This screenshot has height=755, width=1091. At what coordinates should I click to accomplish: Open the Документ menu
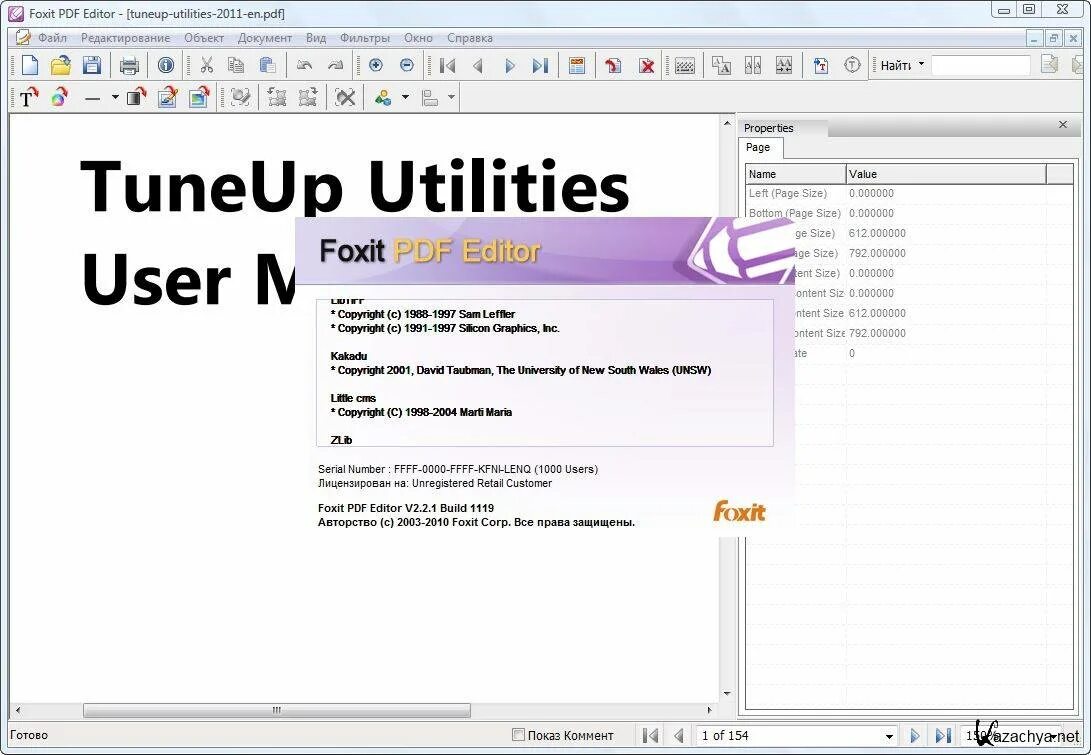(264, 38)
